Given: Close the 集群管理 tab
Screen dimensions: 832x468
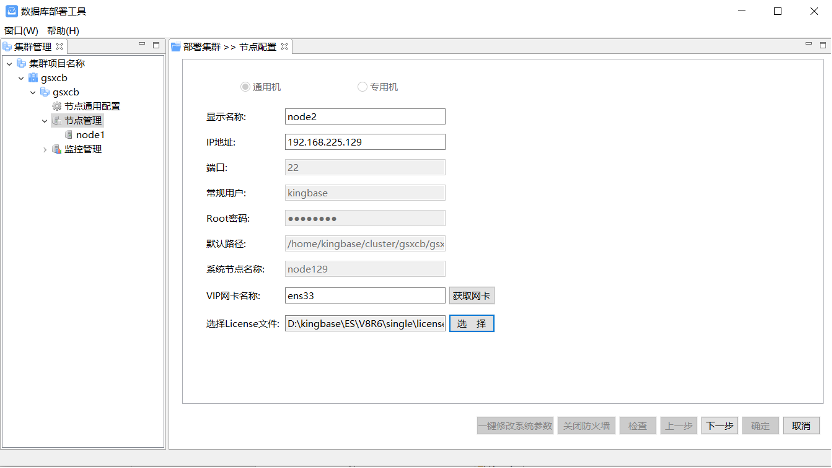Looking at the screenshot, I should (x=59, y=47).
